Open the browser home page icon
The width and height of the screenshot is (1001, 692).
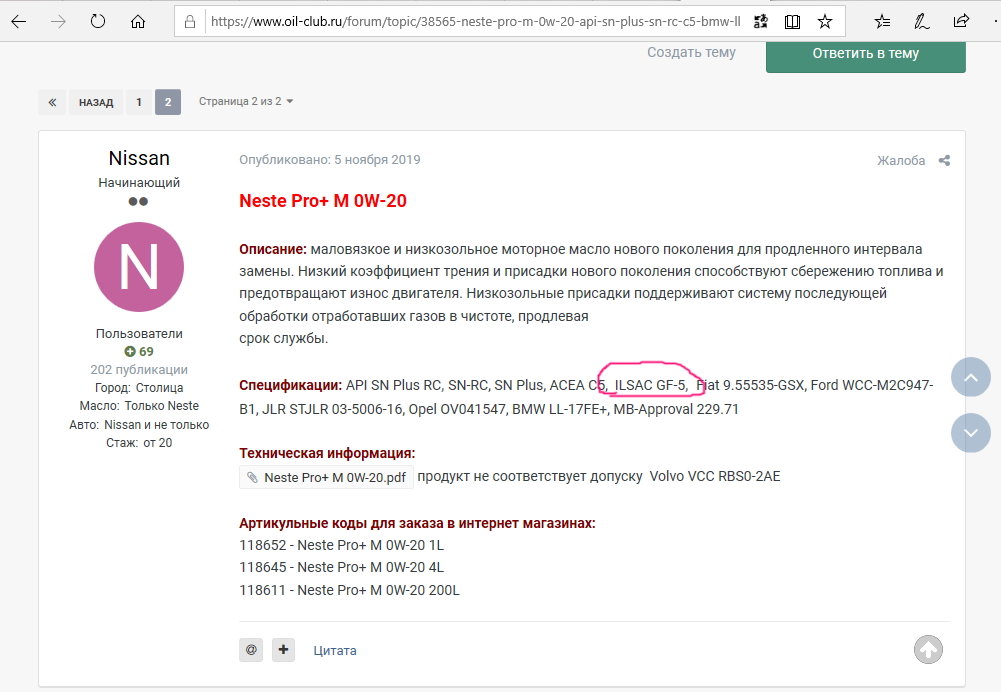(x=138, y=22)
